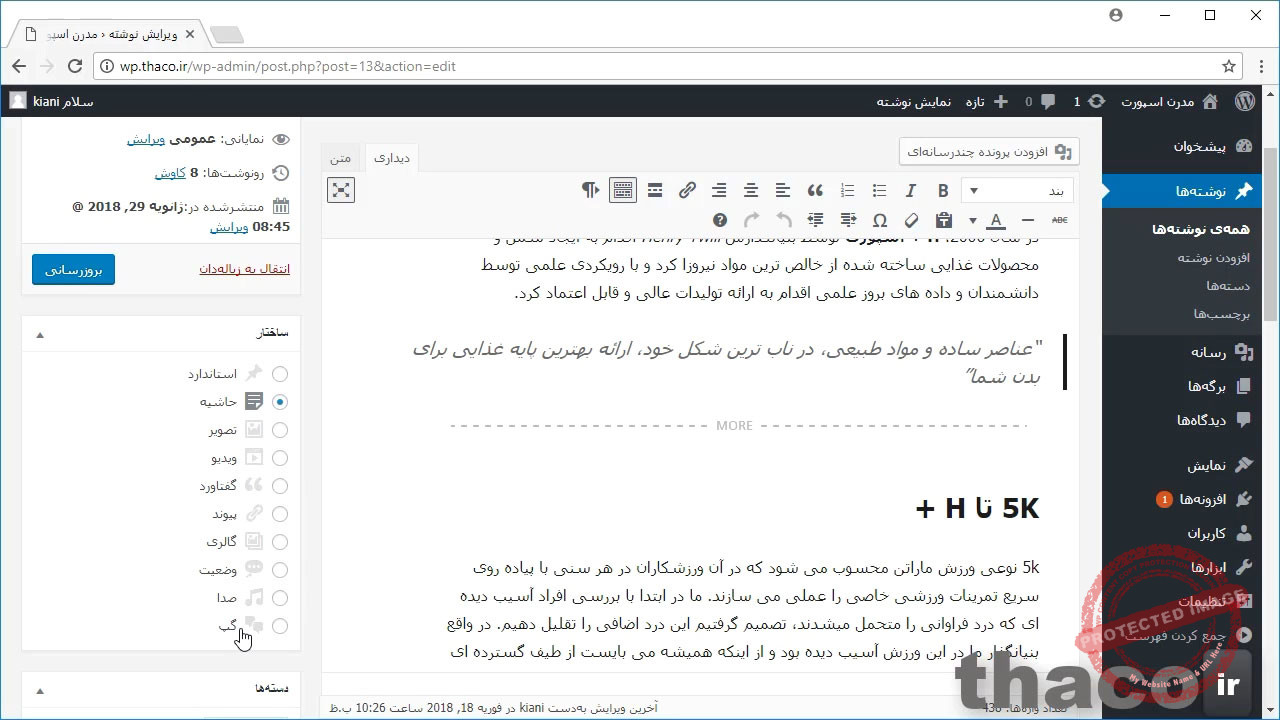Click the بروزرسانی update button
This screenshot has width=1280, height=720.
click(73, 269)
